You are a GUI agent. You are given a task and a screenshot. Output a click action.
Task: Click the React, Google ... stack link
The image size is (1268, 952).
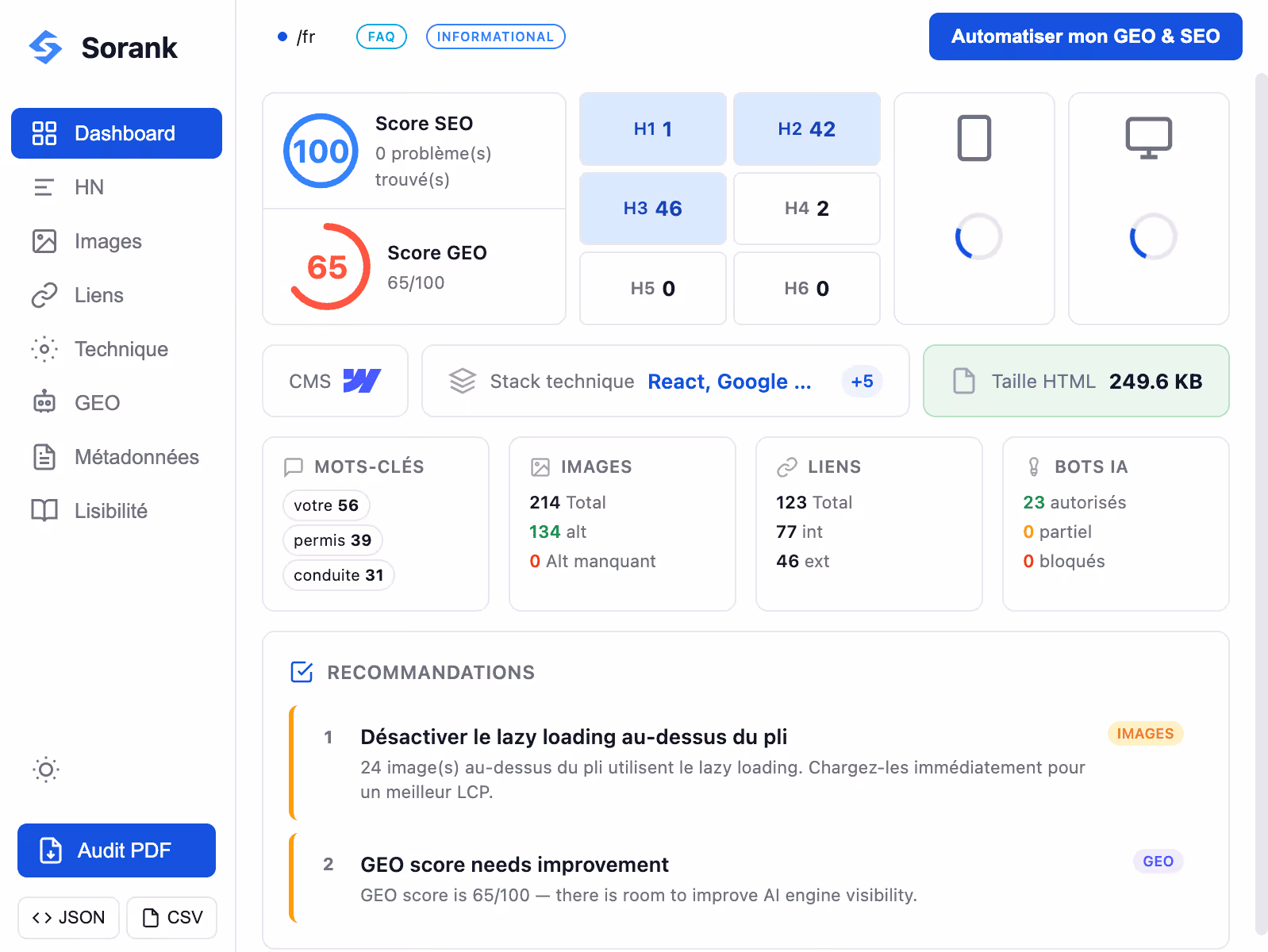click(x=729, y=382)
